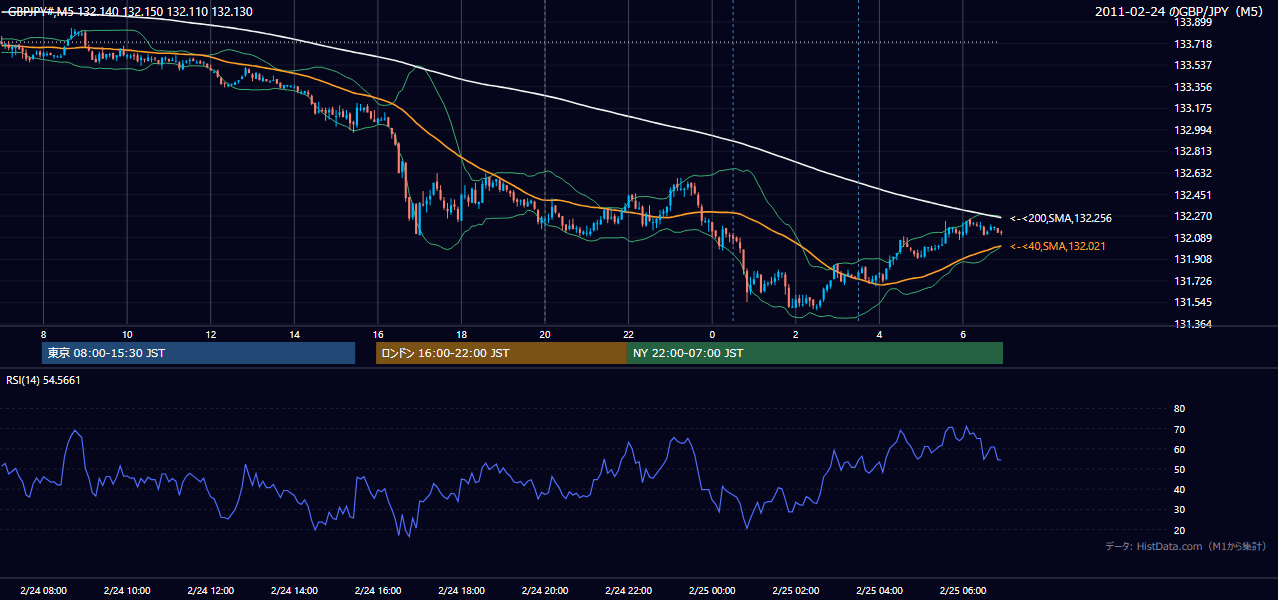Click the GBPJPY#,M5 symbol header text
1278x600 pixels.
[x=128, y=11]
